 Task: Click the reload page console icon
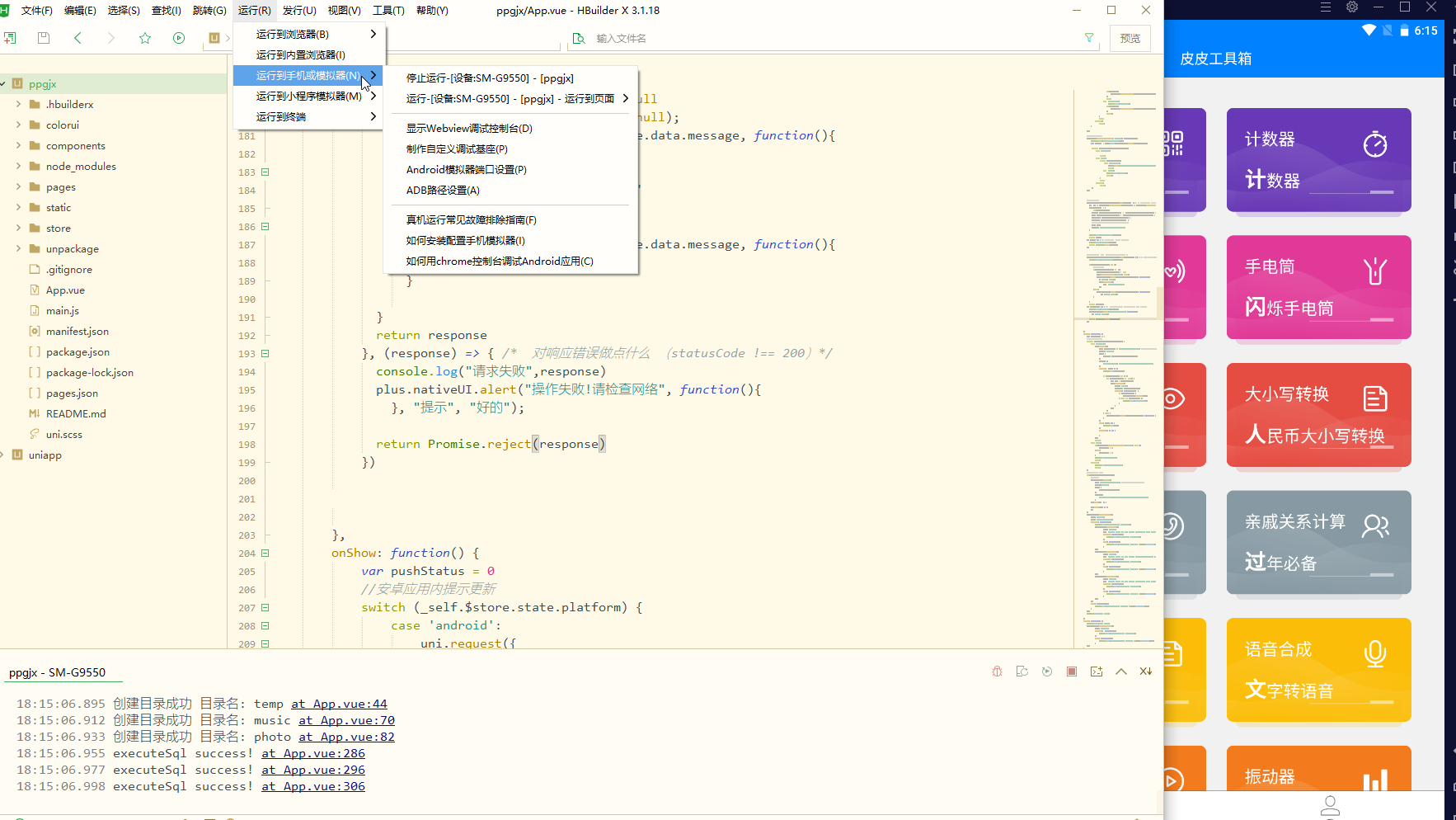[1022, 672]
